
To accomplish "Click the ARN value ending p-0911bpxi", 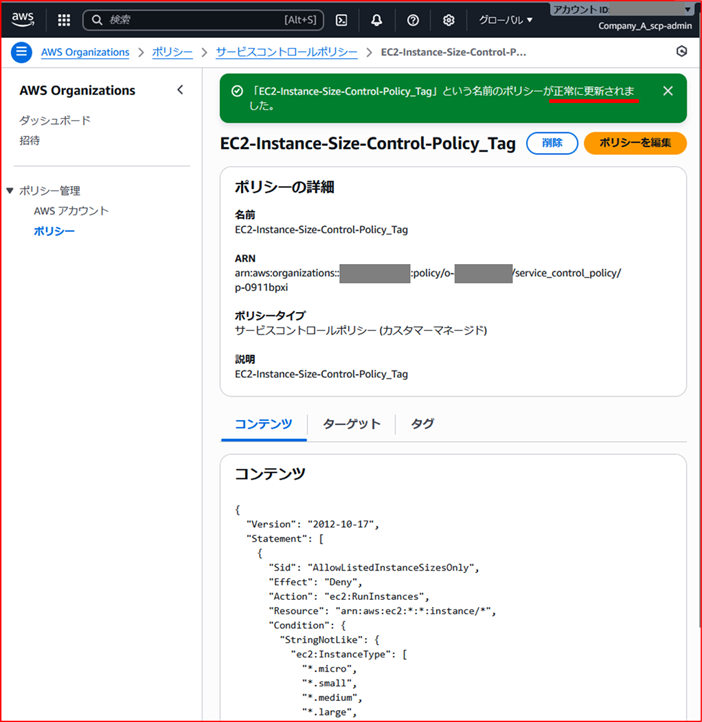I will tap(428, 280).
